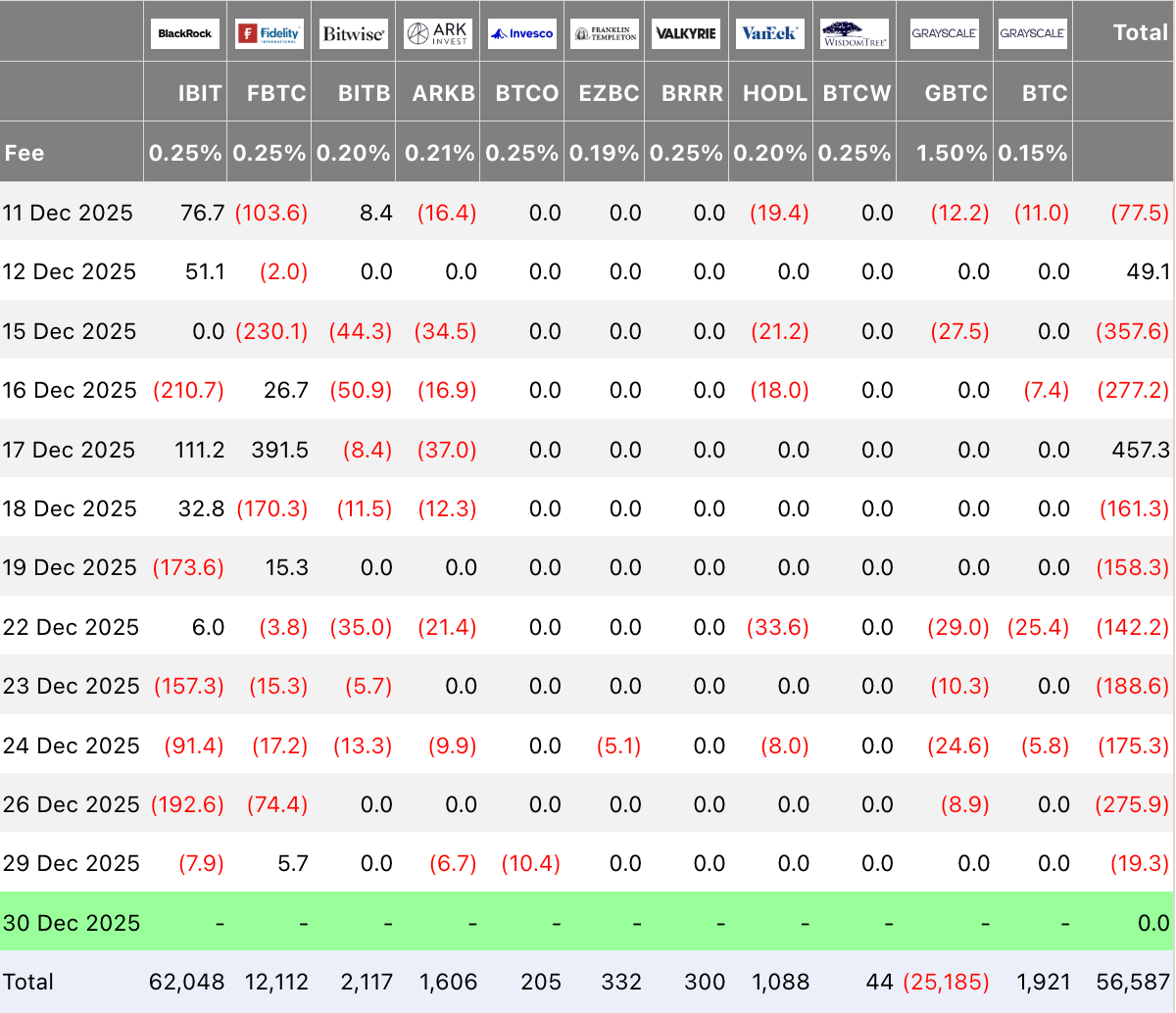
Task: Click the 62,048 IBIT total
Action: click(x=187, y=982)
